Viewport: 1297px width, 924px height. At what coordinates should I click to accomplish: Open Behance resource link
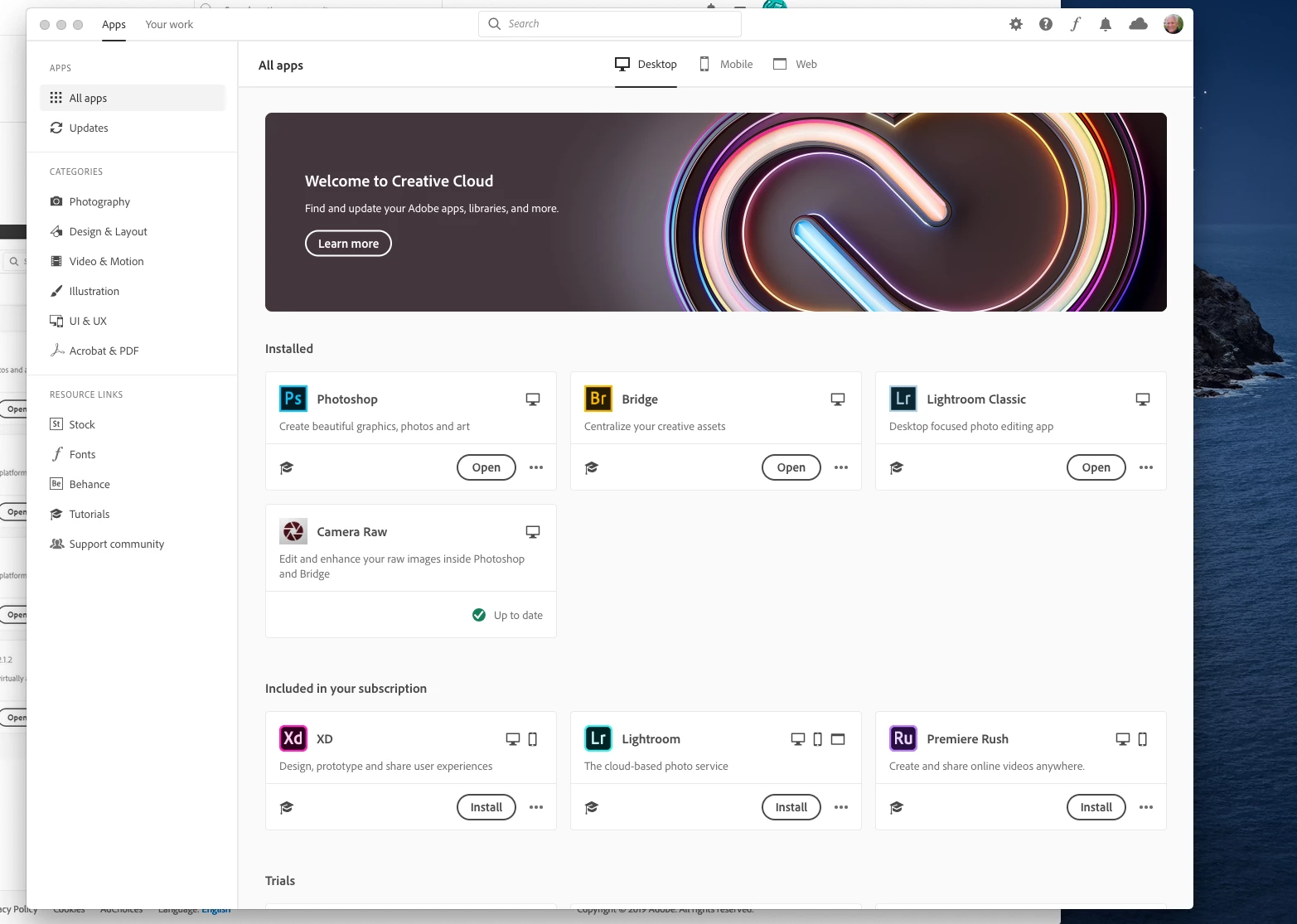coord(133,484)
